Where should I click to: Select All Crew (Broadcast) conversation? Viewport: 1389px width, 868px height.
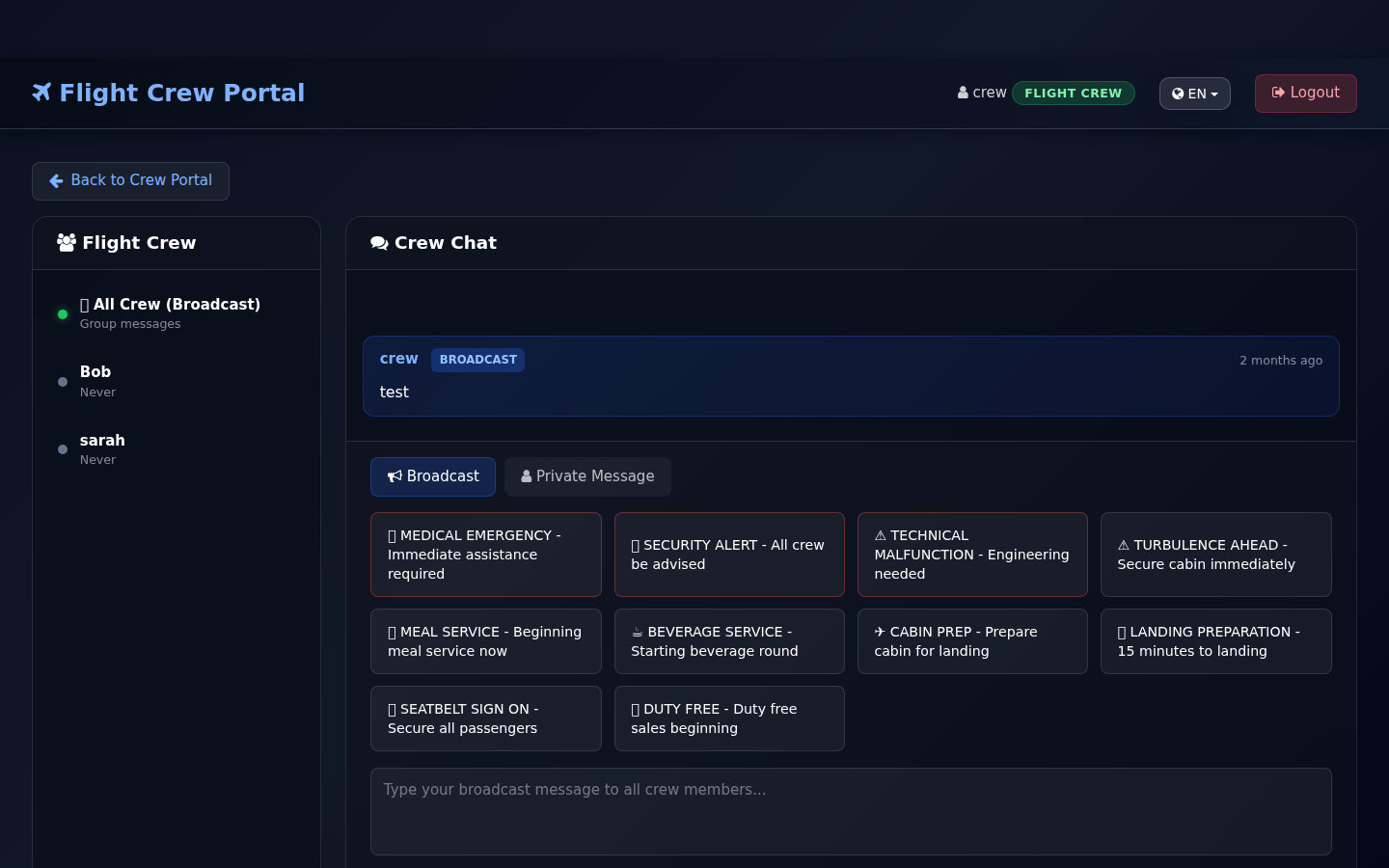177,313
